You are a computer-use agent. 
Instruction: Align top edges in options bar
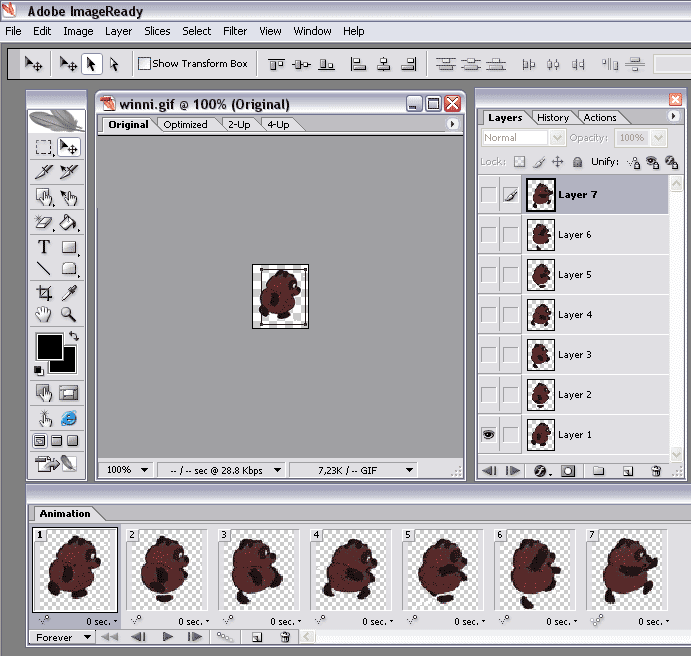(276, 64)
